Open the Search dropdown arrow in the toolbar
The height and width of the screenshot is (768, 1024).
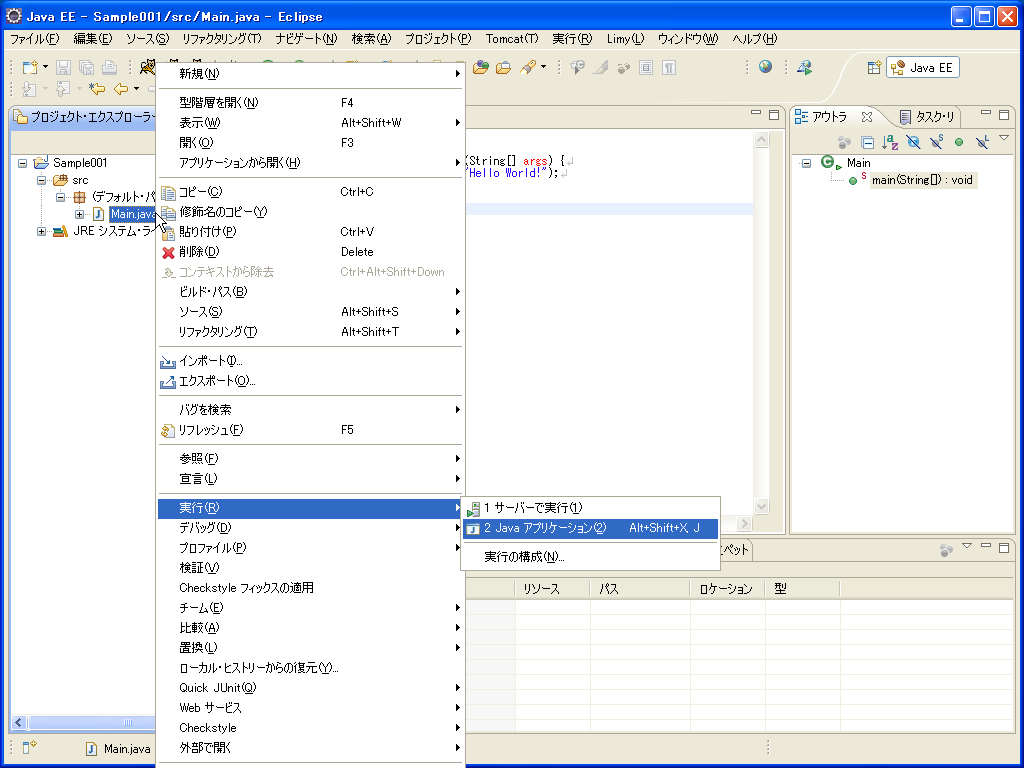(x=543, y=67)
